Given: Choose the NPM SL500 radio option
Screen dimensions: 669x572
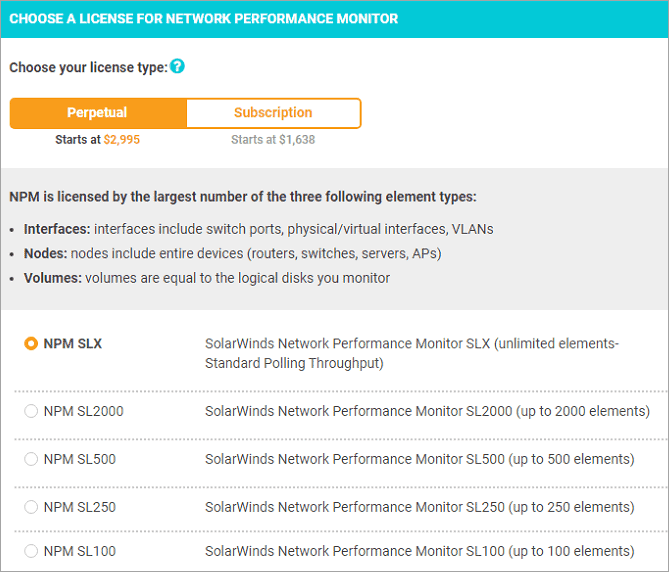Looking at the screenshot, I should point(31,459).
